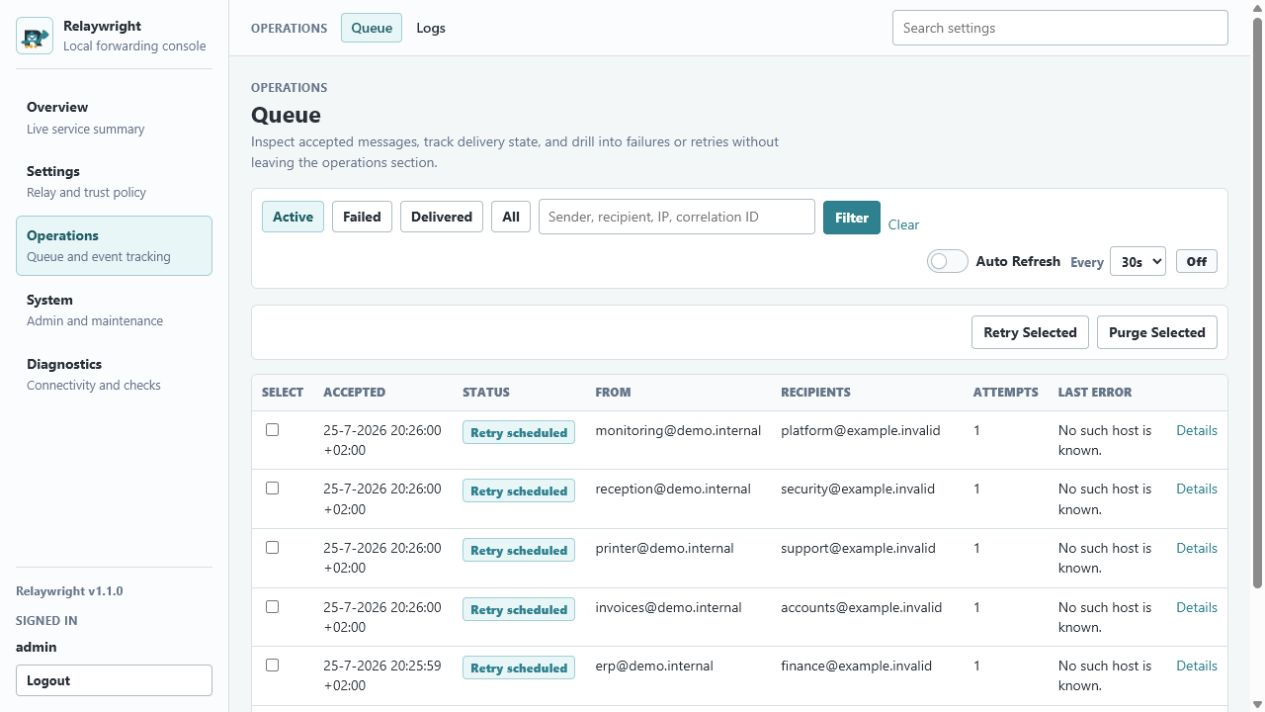Click OPERATIONS breadcrumb in top bar

289,28
